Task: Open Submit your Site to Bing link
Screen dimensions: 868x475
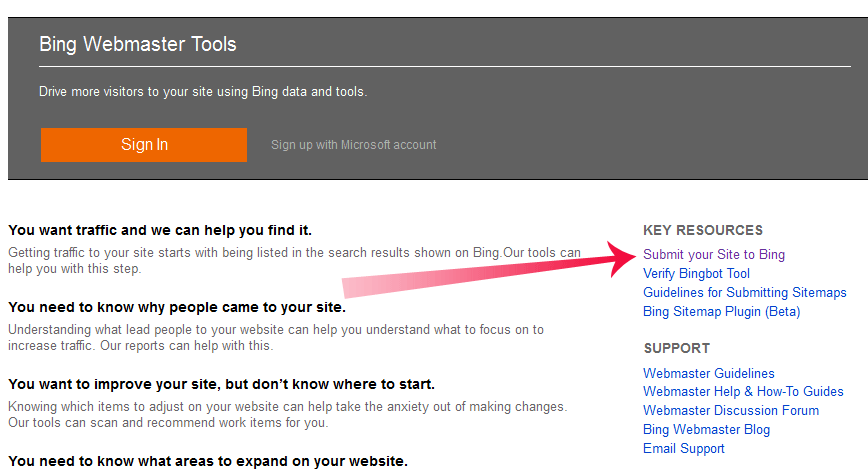Action: click(x=714, y=255)
